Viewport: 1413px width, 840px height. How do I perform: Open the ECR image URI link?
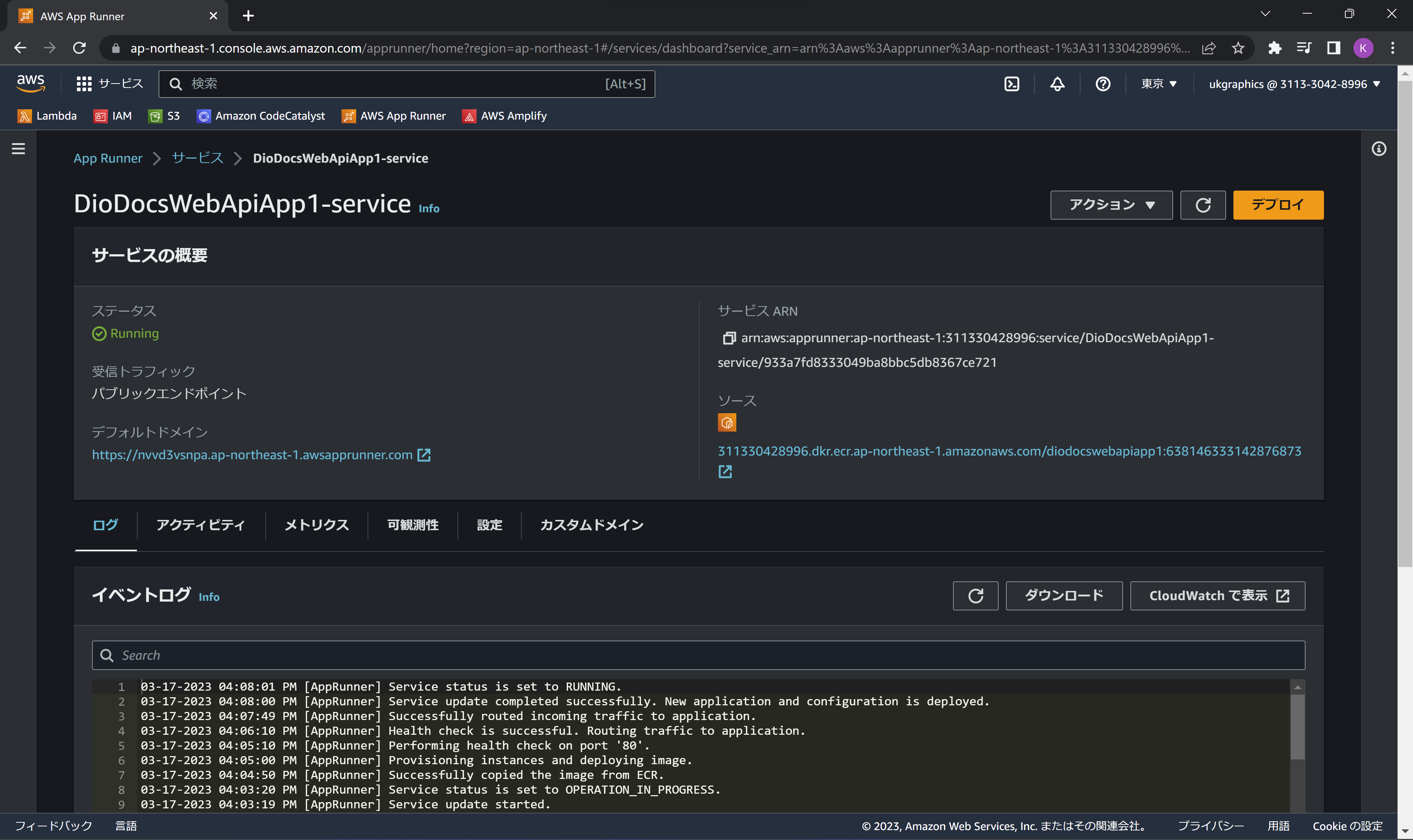[1009, 451]
